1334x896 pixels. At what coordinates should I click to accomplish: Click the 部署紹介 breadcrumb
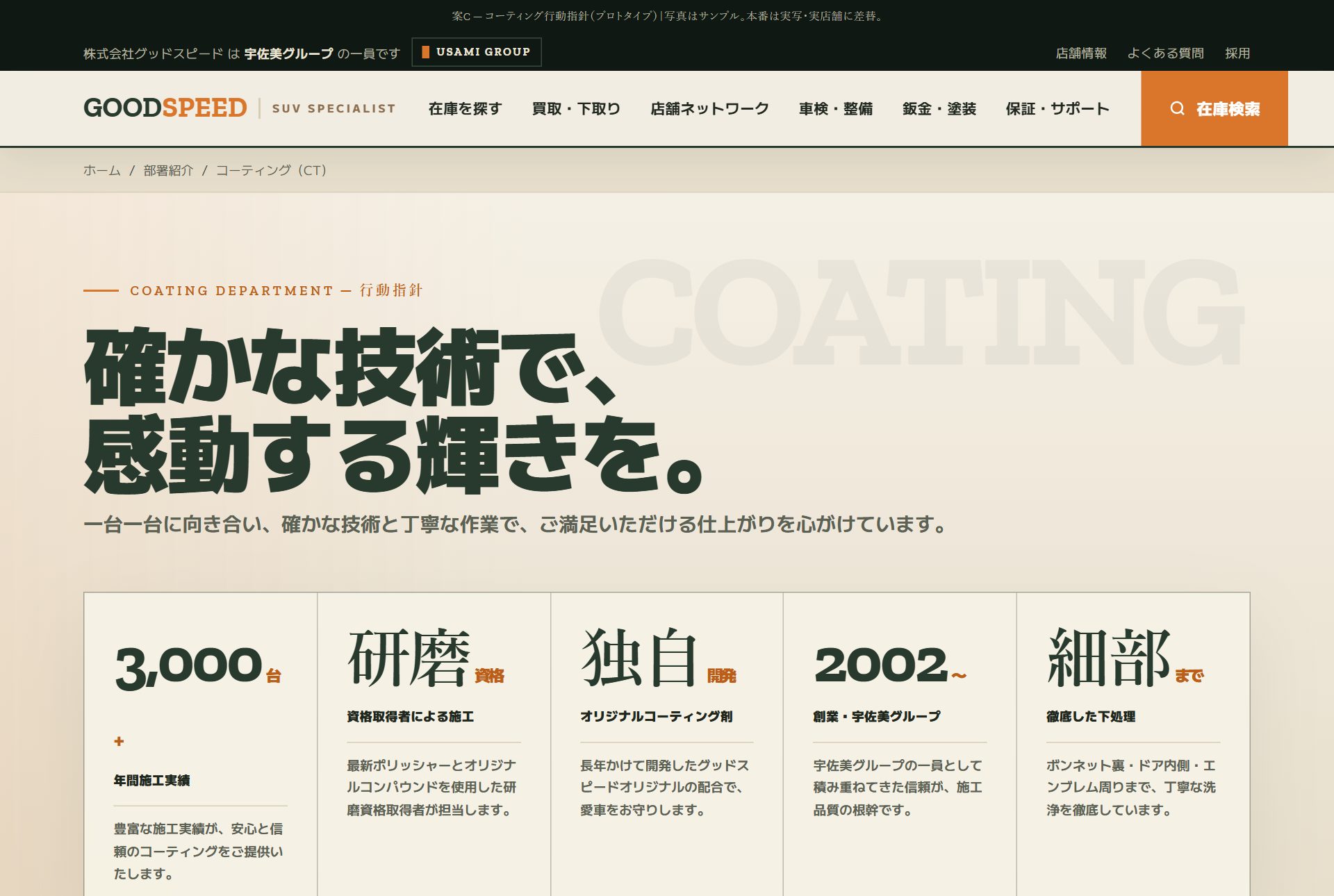pyautogui.click(x=168, y=170)
